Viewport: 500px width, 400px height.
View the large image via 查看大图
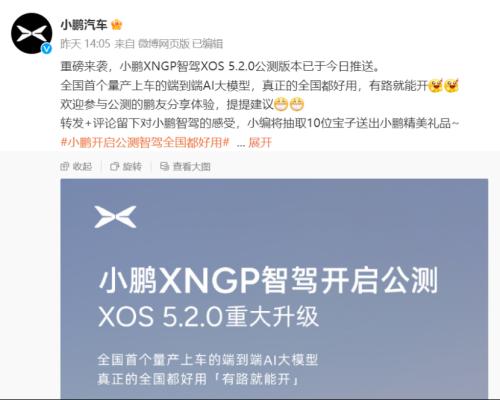point(185,166)
